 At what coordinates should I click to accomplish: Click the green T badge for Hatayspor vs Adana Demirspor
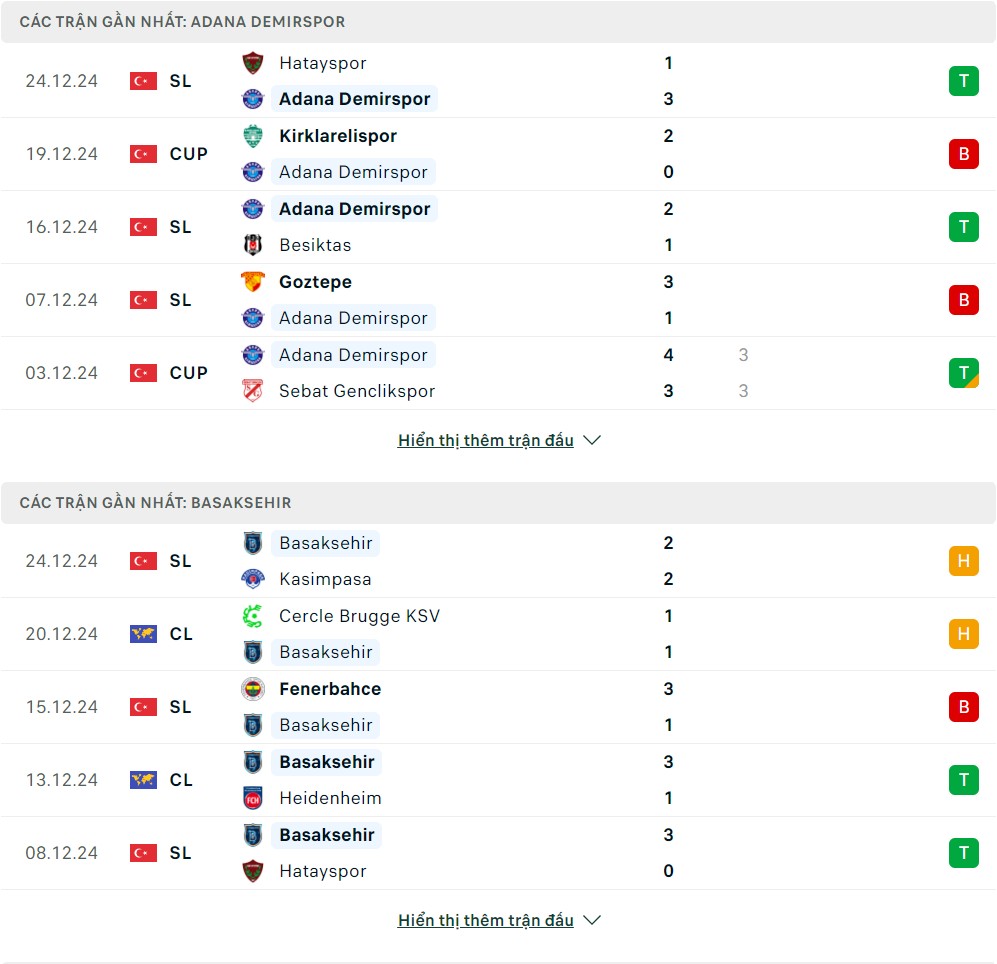point(963,81)
